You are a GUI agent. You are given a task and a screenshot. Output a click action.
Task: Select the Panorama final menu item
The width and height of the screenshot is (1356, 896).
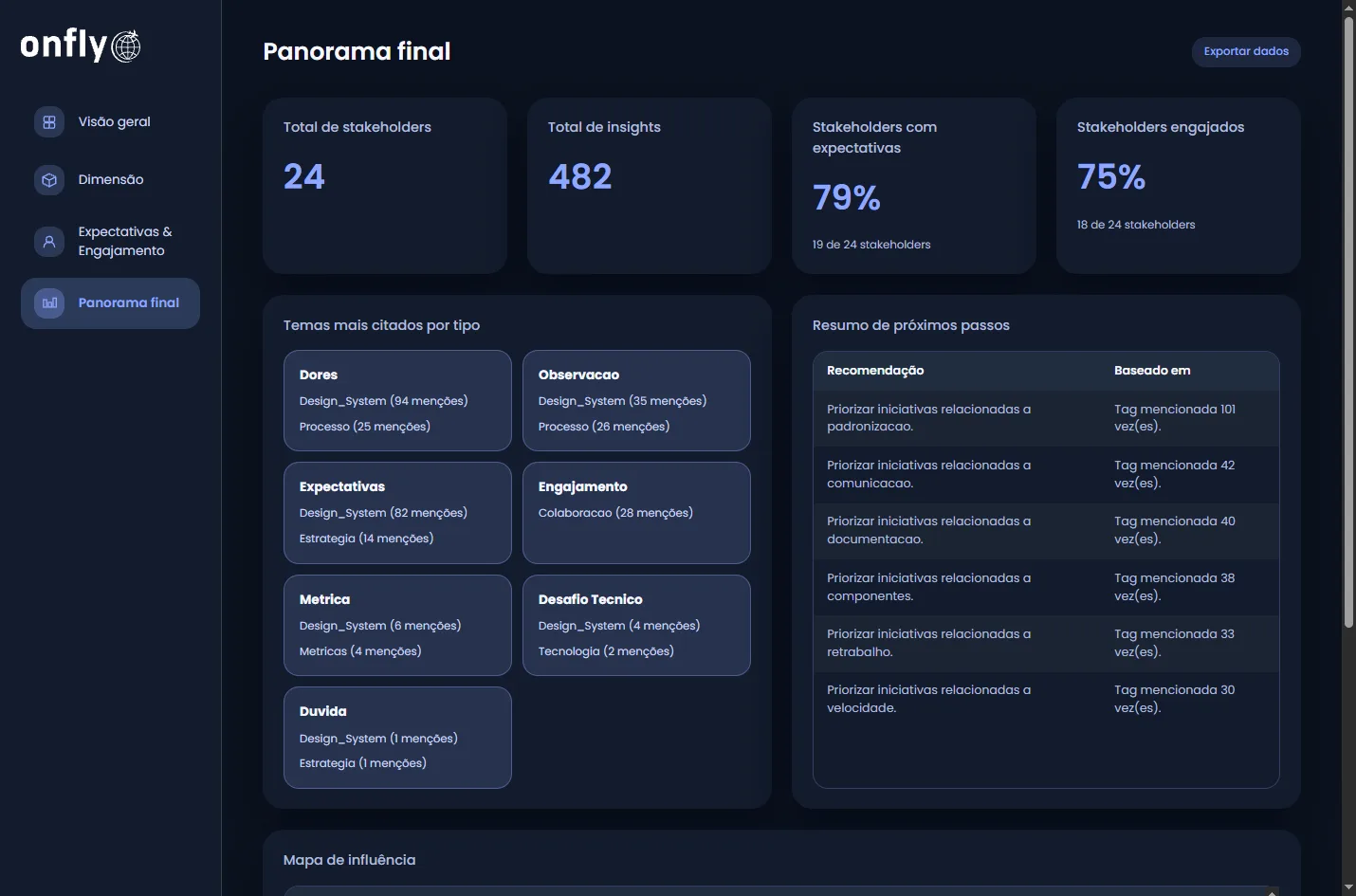[110, 303]
